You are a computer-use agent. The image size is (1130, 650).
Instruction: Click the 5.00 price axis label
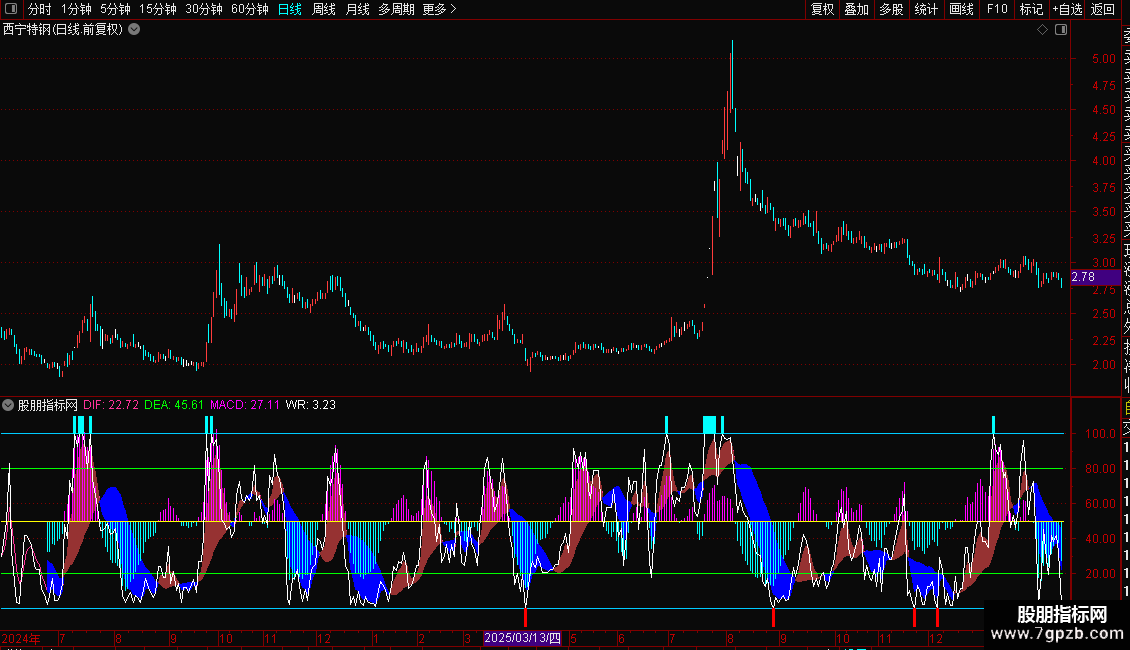[x=1103, y=59]
